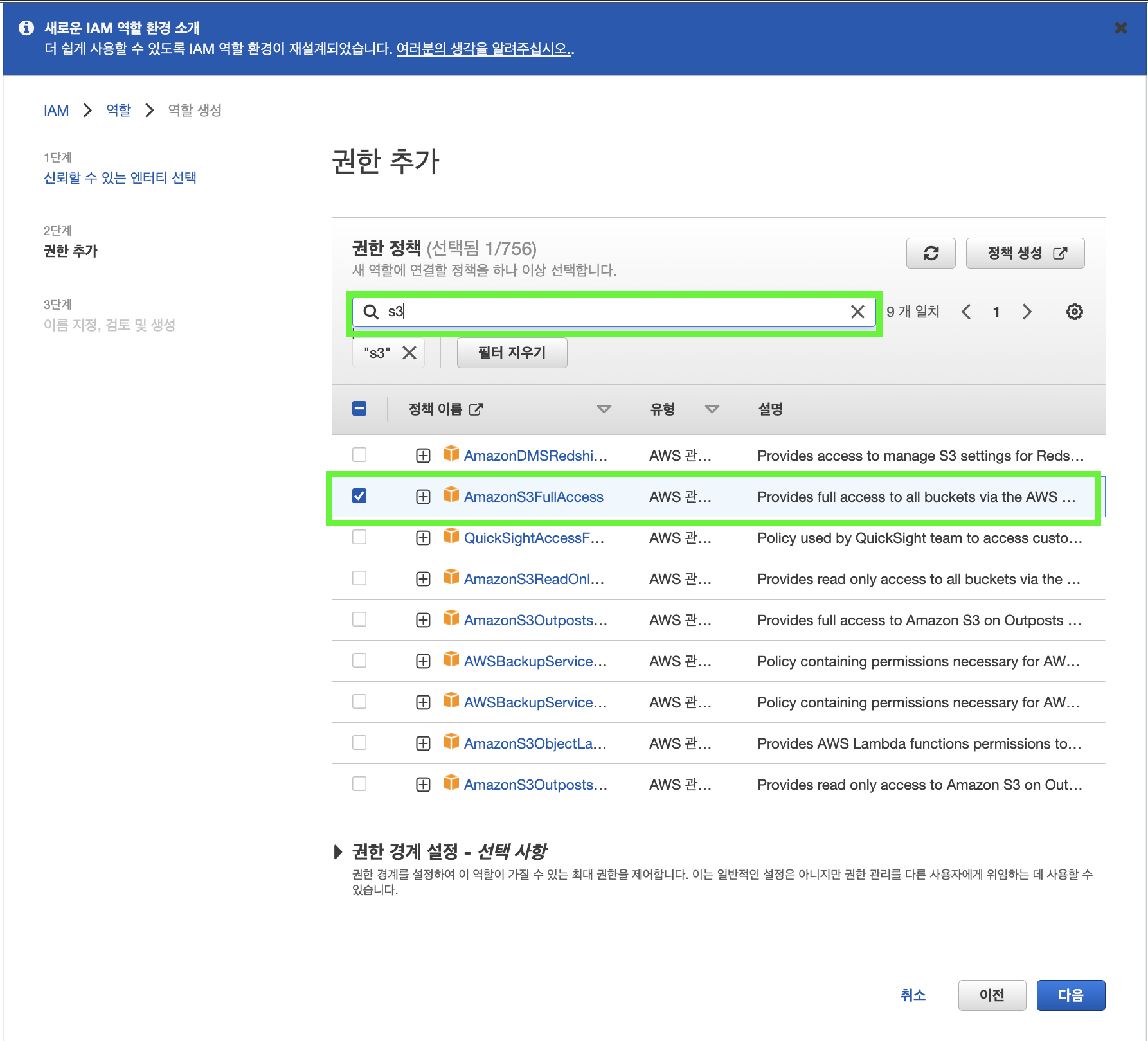Remove the "s3" filter chip
This screenshot has width=1148, height=1041.
(x=409, y=353)
